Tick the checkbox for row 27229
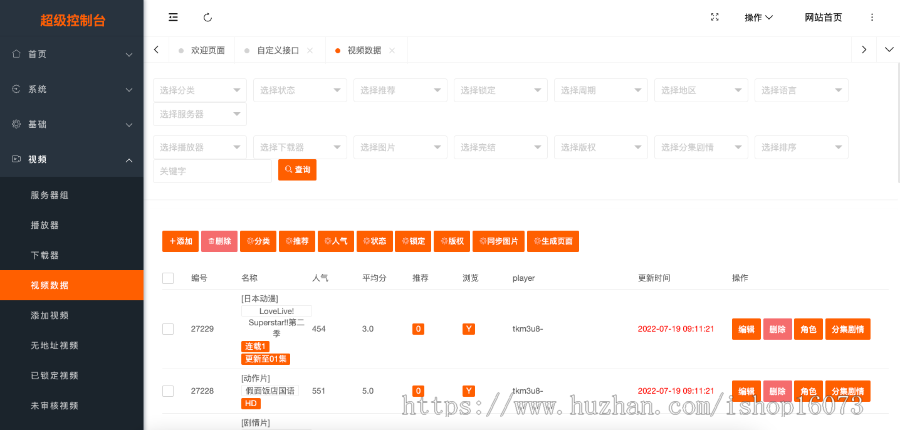This screenshot has width=900, height=430. pos(168,329)
